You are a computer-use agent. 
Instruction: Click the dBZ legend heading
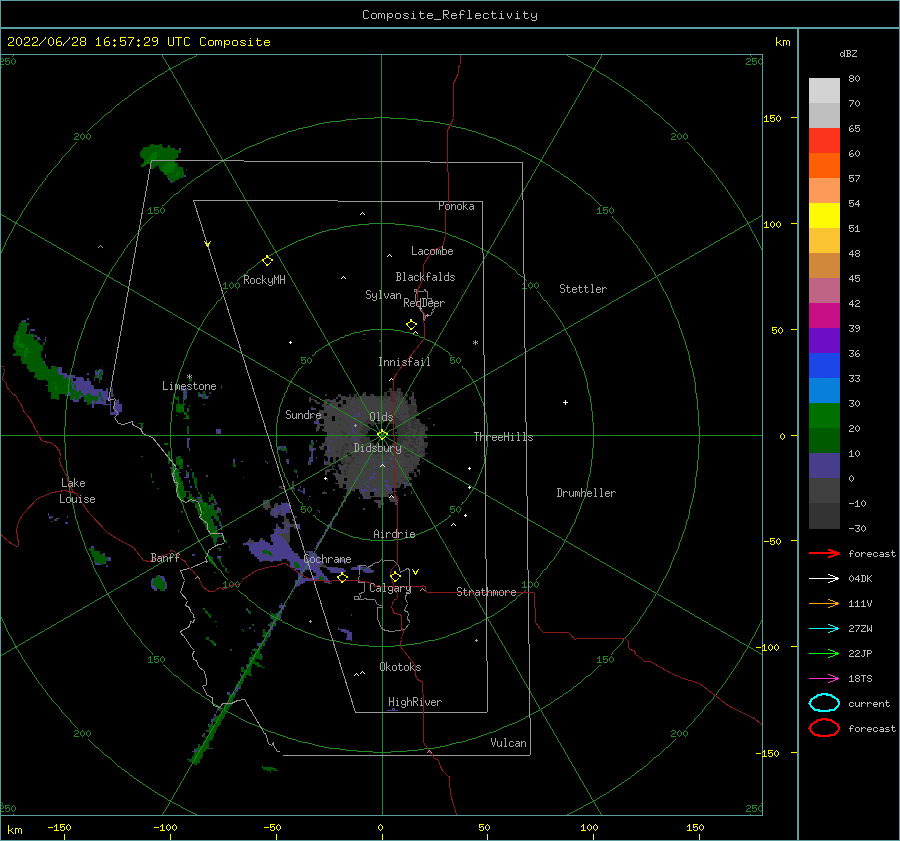click(848, 53)
